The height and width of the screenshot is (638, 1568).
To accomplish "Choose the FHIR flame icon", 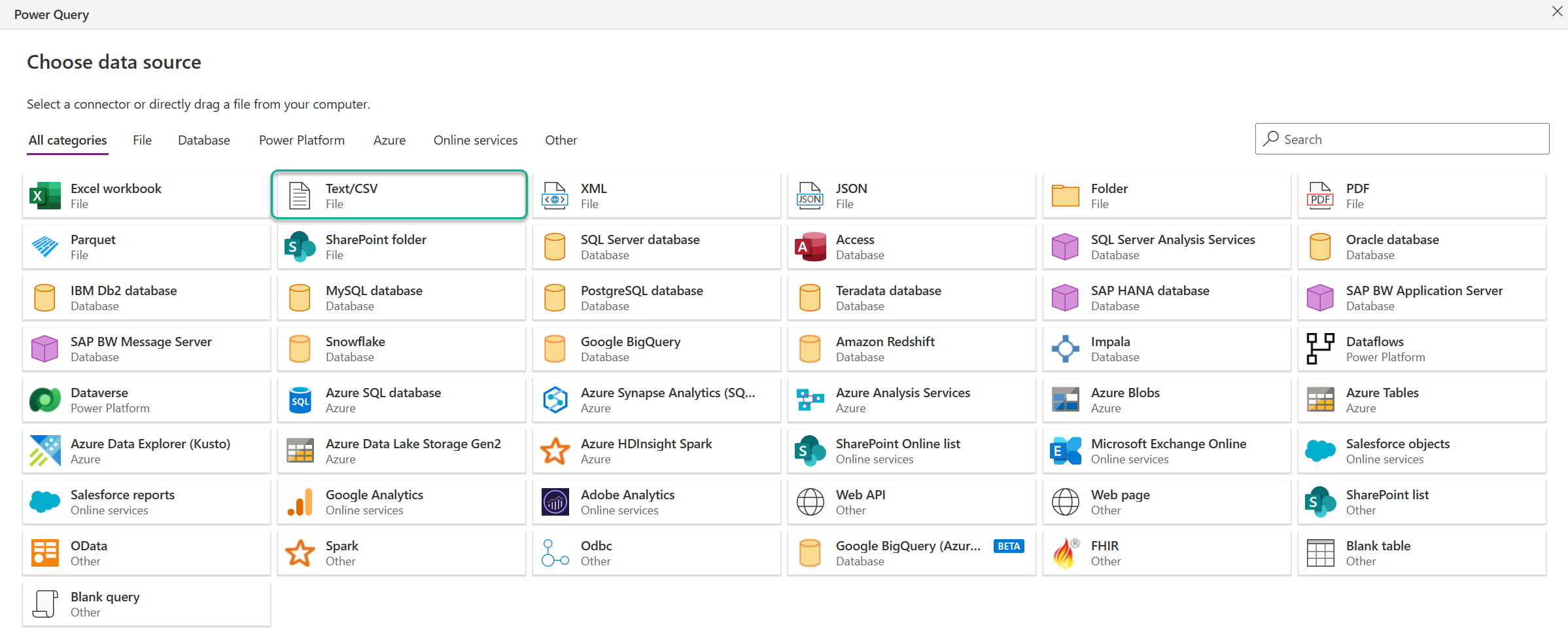I will (1066, 553).
